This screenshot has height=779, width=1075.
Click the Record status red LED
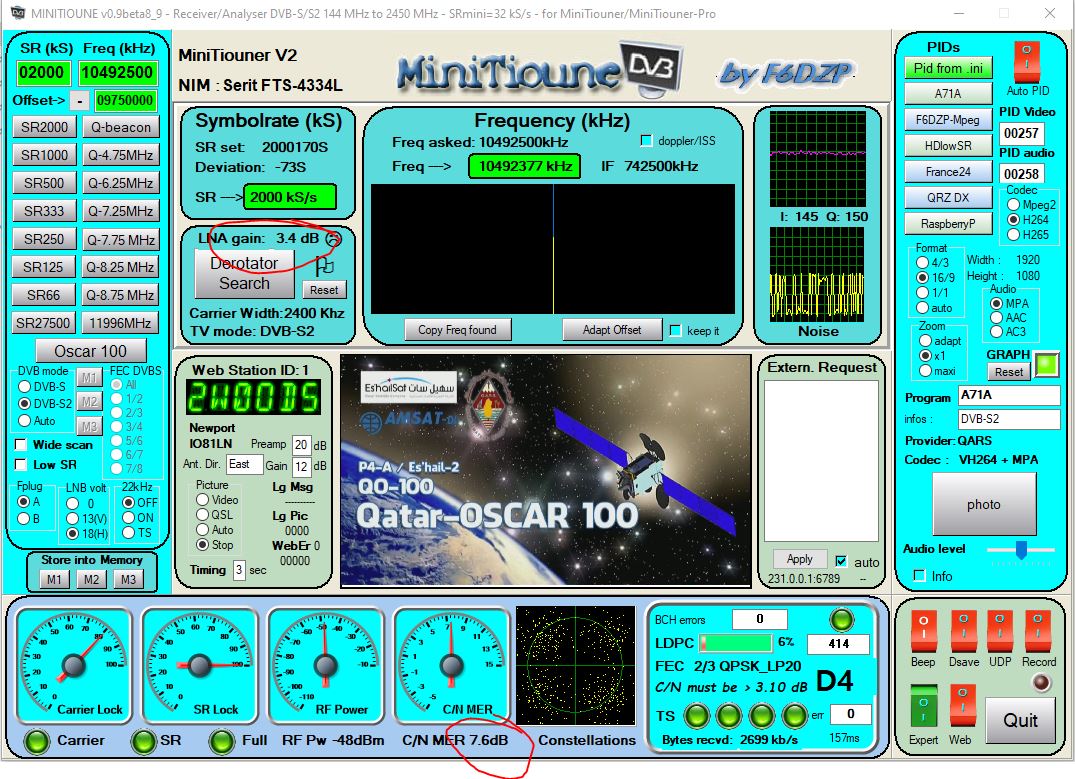tap(1041, 682)
